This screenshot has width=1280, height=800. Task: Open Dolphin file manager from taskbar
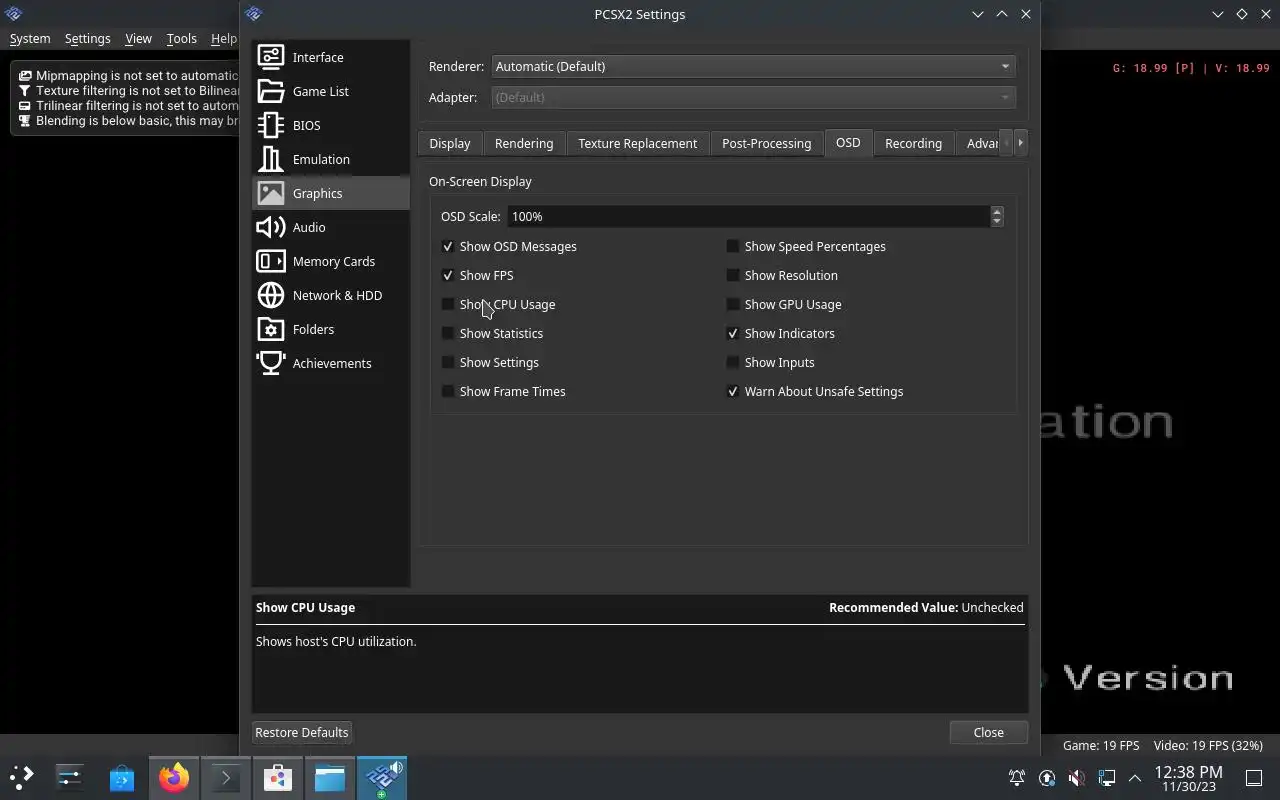coord(329,777)
